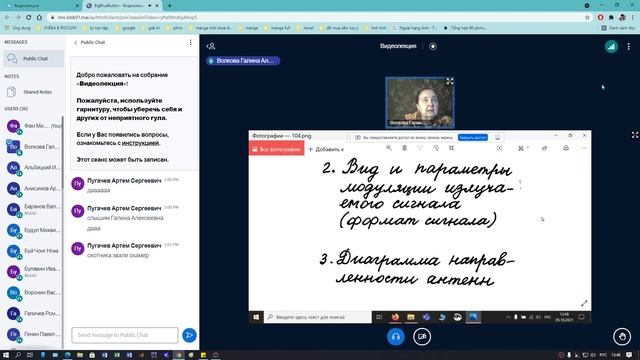Open user menu for Волкова Гал...
Viewport: 640px width, 360px height.
point(33,147)
